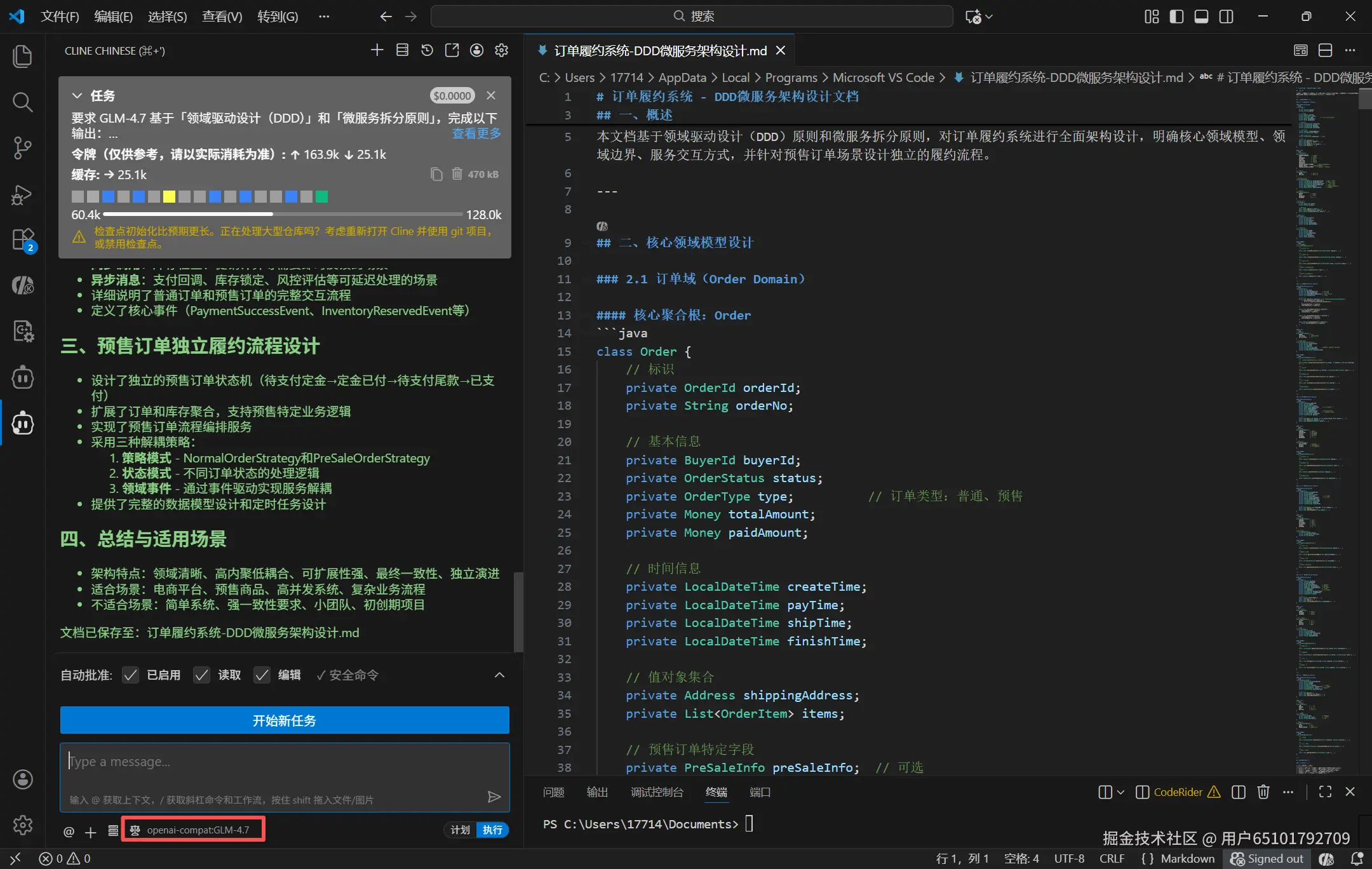This screenshot has height=869, width=1372.
Task: Kill terminal with the trash icon
Action: [x=1263, y=792]
